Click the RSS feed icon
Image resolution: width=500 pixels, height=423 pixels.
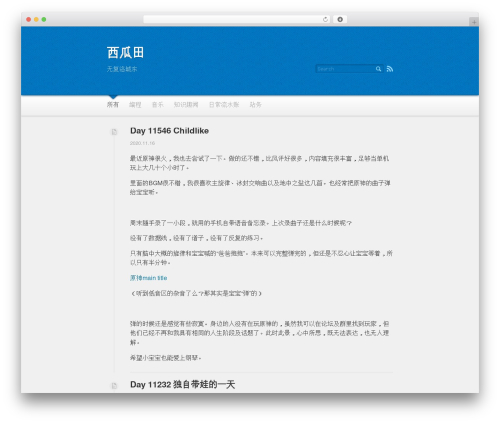(x=390, y=69)
